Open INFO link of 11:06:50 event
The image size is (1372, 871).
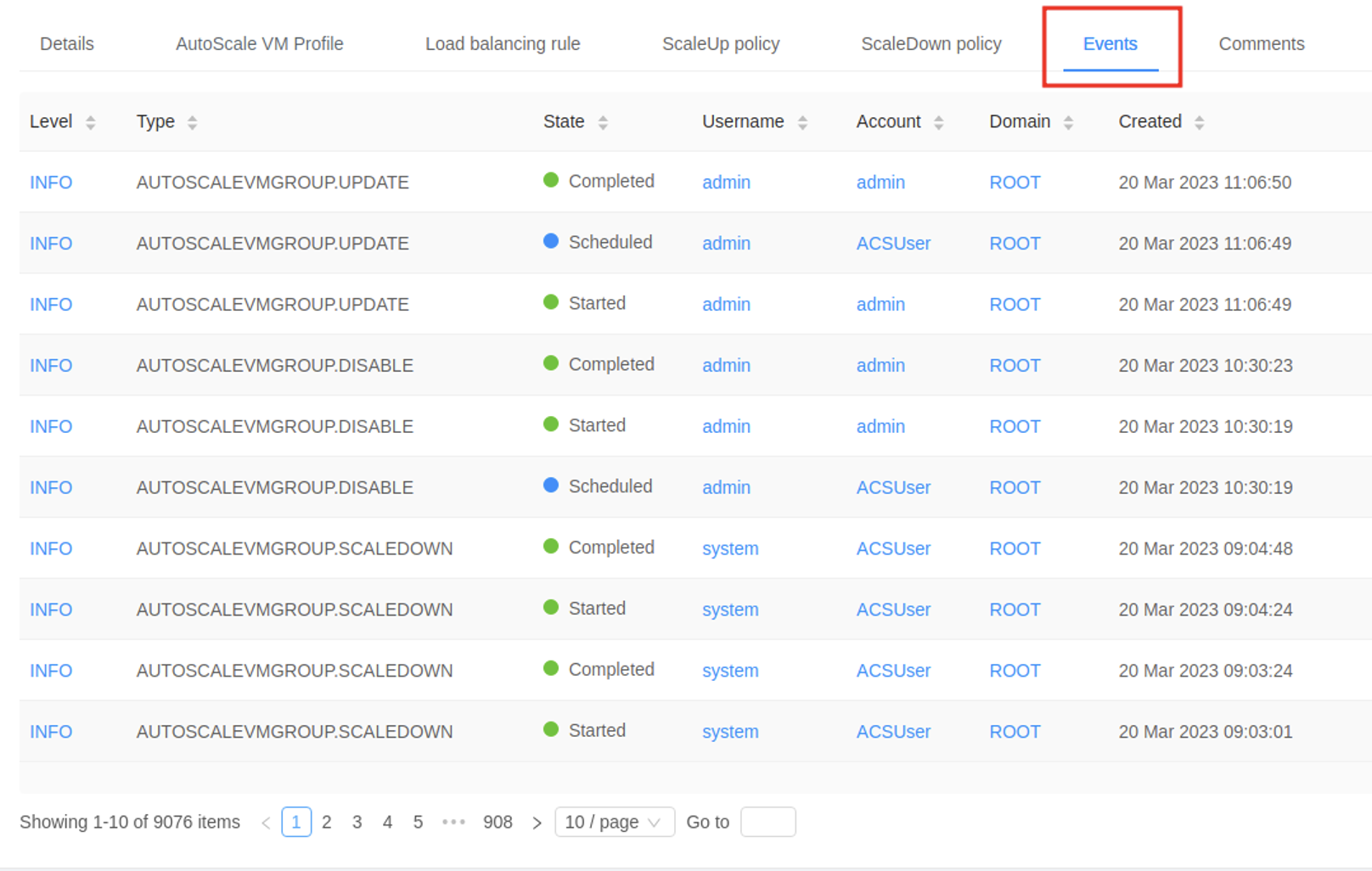coord(51,183)
